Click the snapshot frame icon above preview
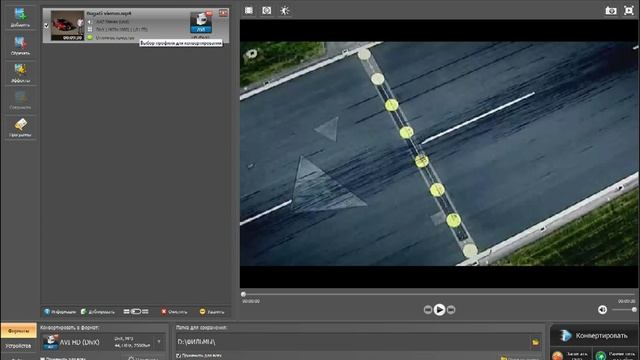 [x=267, y=11]
